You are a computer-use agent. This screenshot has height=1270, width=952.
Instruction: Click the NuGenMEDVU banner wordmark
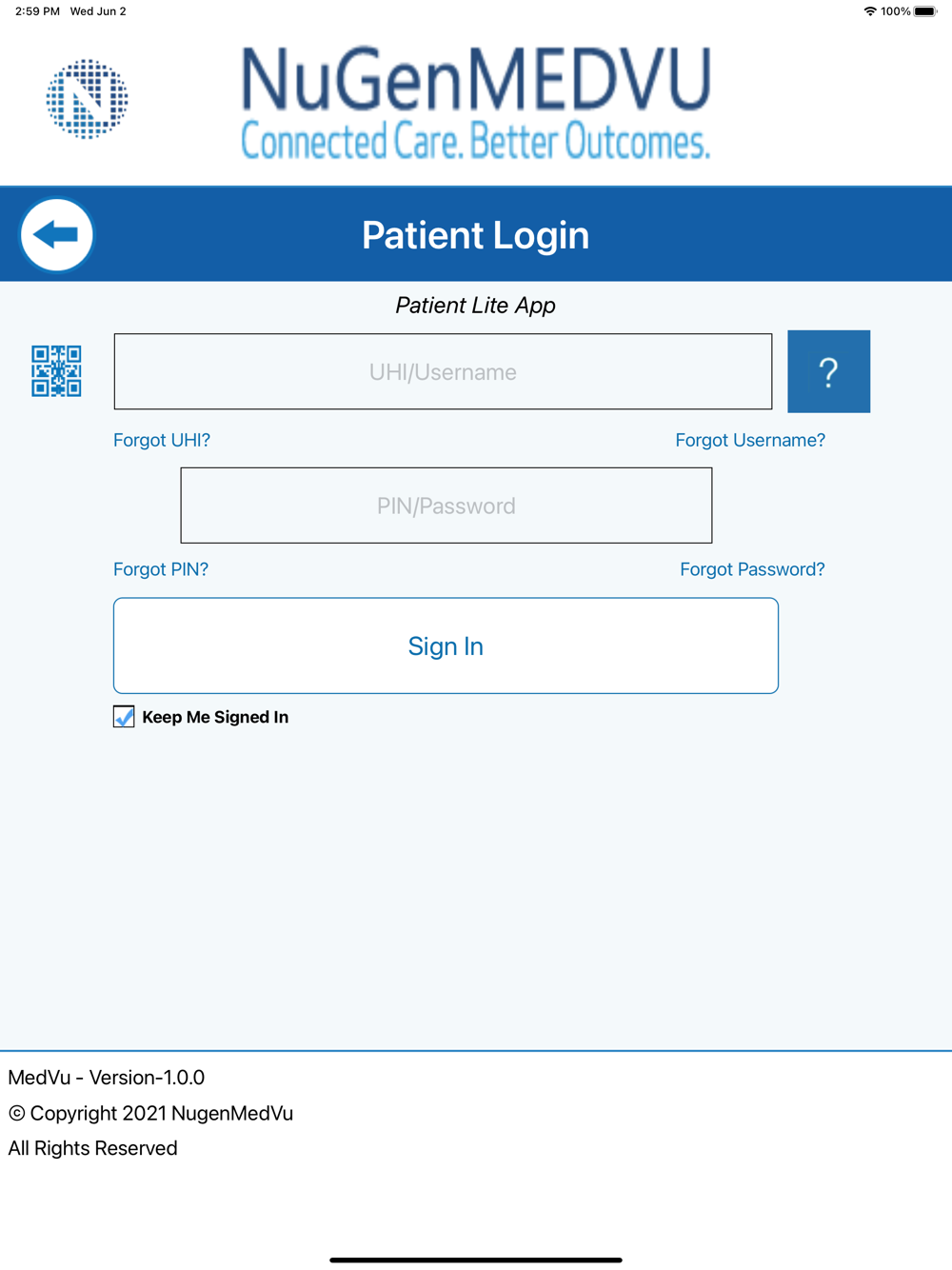pos(475,102)
